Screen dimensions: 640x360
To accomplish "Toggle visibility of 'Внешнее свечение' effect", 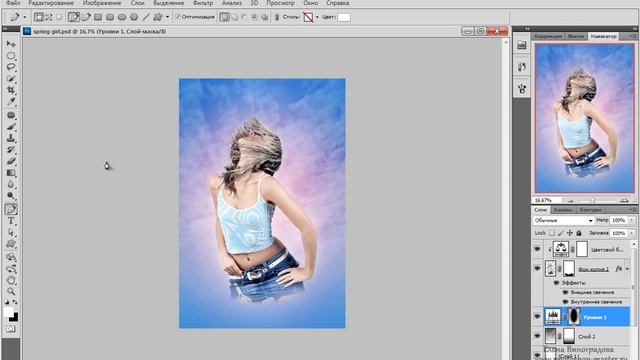I will point(565,292).
